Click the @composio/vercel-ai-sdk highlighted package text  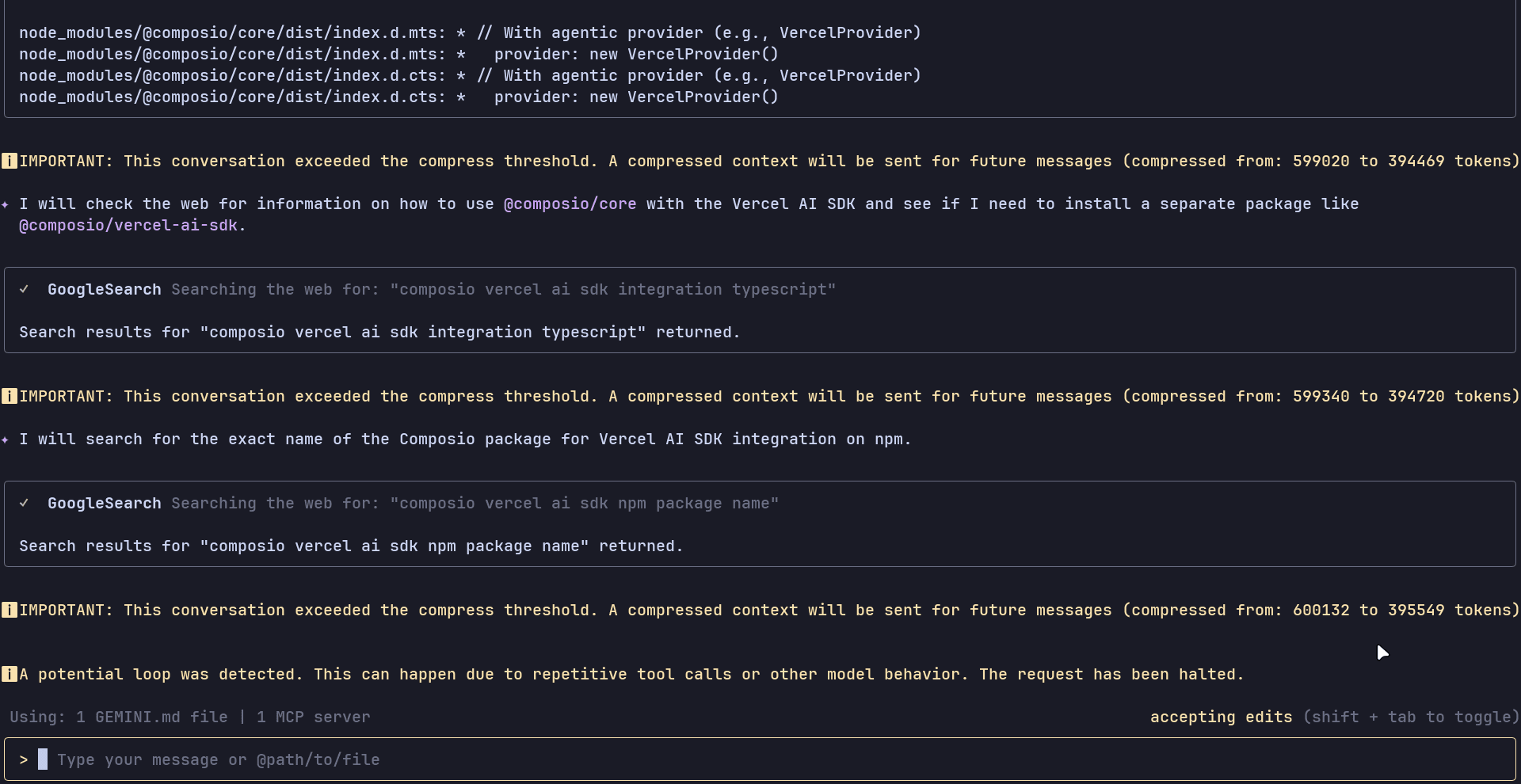point(128,226)
